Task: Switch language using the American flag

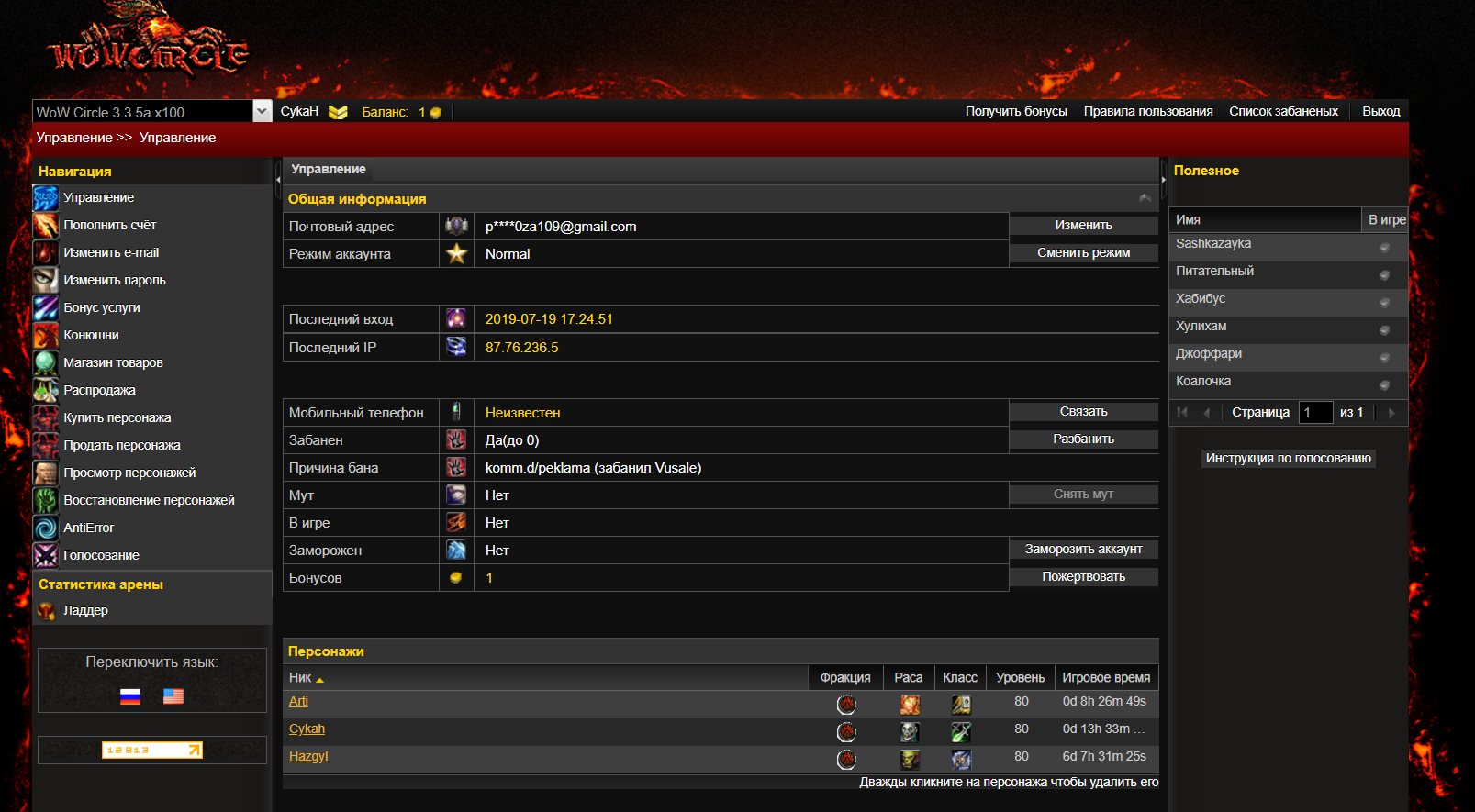Action: (173, 696)
